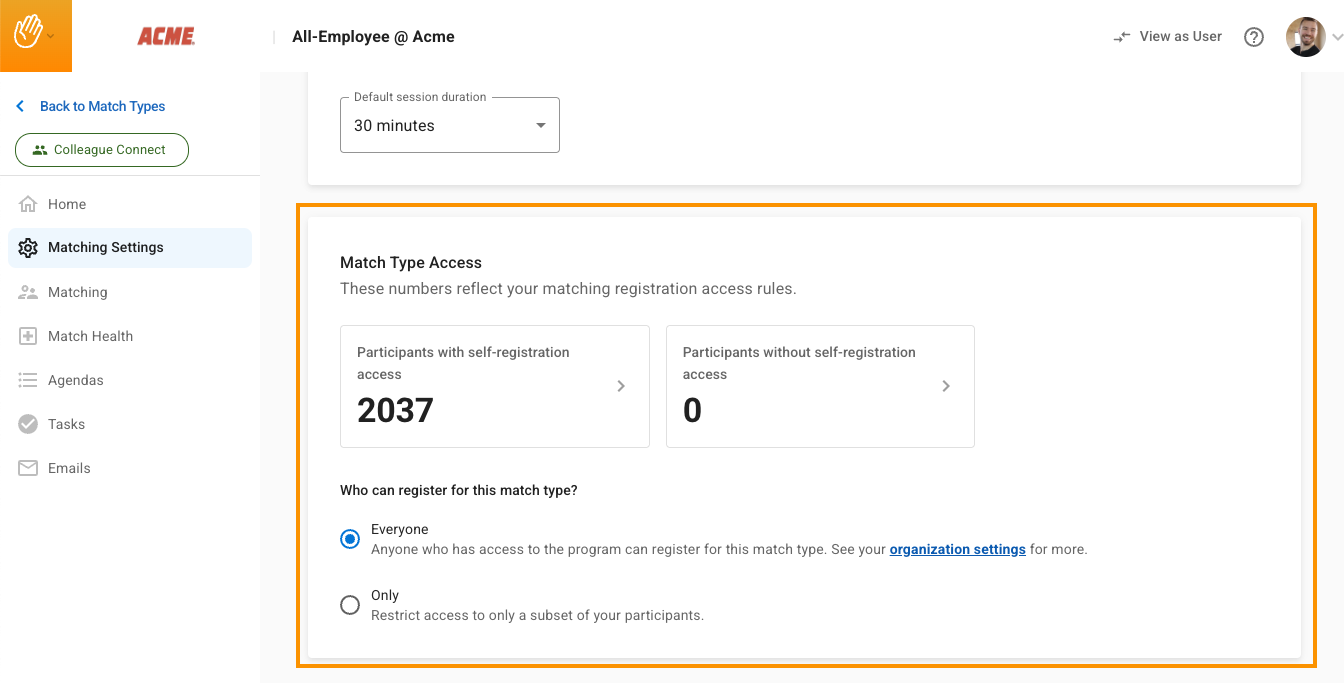Select the Only radio button

[x=350, y=605]
